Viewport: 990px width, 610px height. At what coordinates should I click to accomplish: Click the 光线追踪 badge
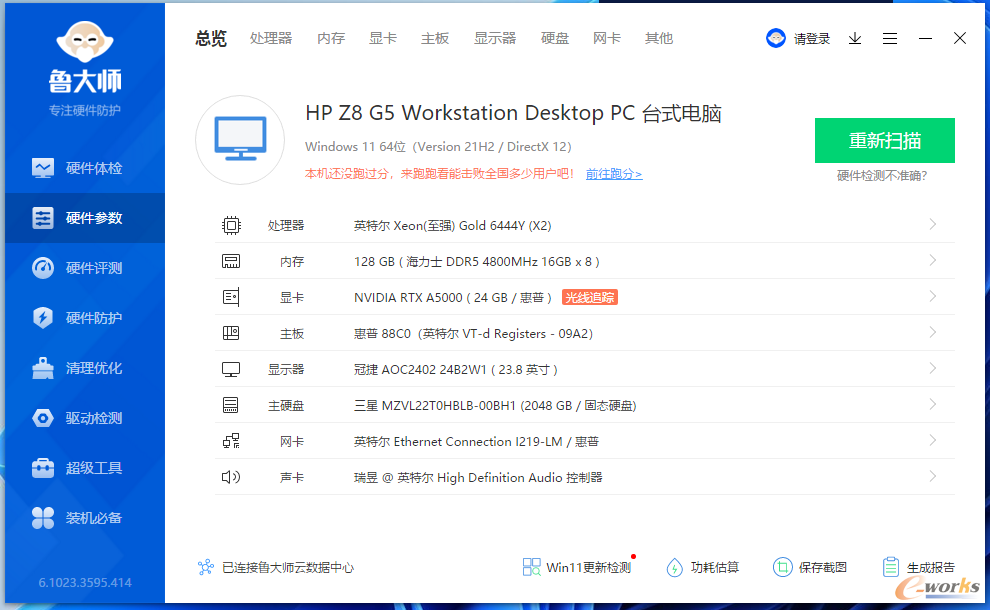click(590, 297)
